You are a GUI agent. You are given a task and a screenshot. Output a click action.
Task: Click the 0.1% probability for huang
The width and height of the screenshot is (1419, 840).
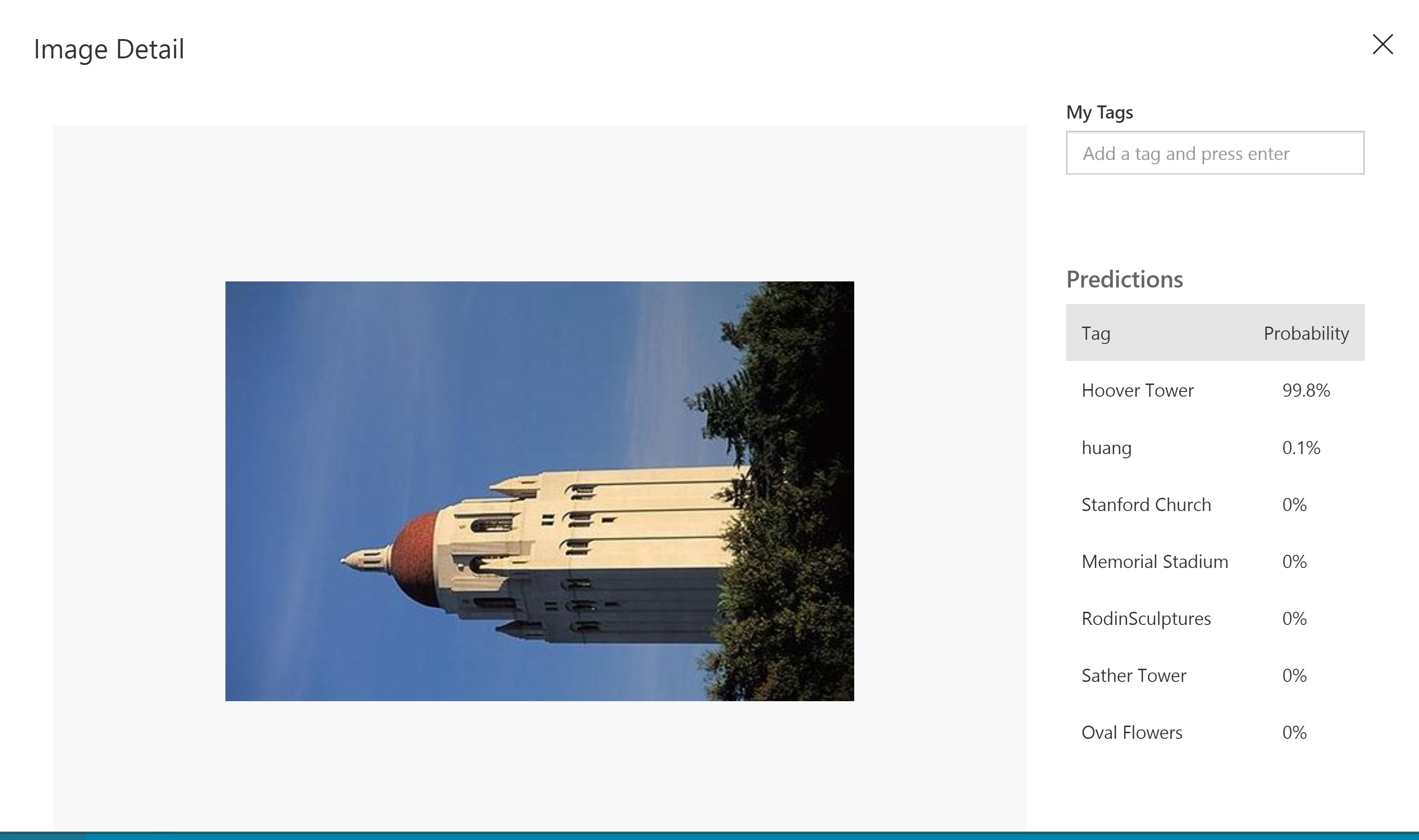pyautogui.click(x=1301, y=448)
